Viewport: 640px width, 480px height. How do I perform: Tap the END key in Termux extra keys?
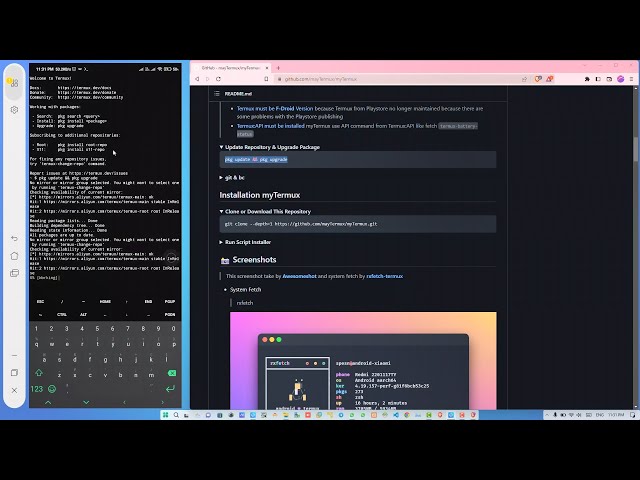pyautogui.click(x=148, y=302)
